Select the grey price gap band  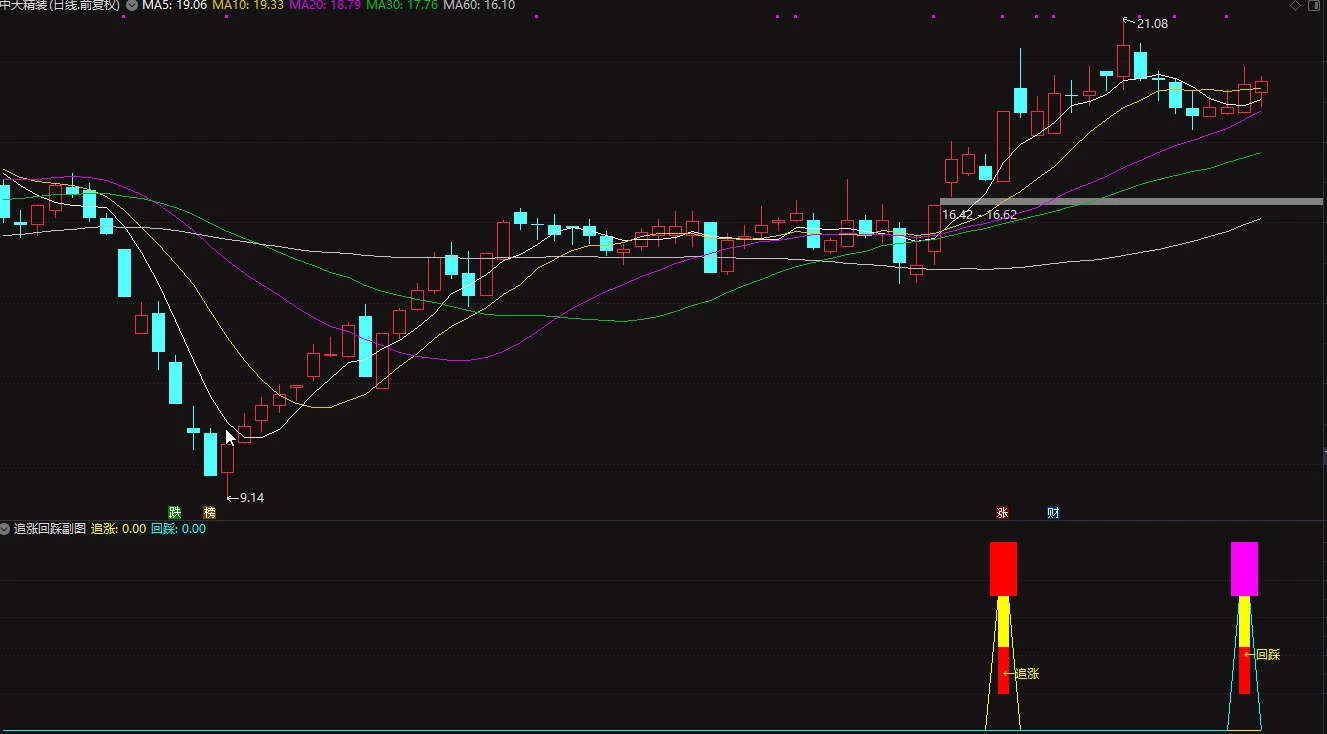[x=1131, y=201]
